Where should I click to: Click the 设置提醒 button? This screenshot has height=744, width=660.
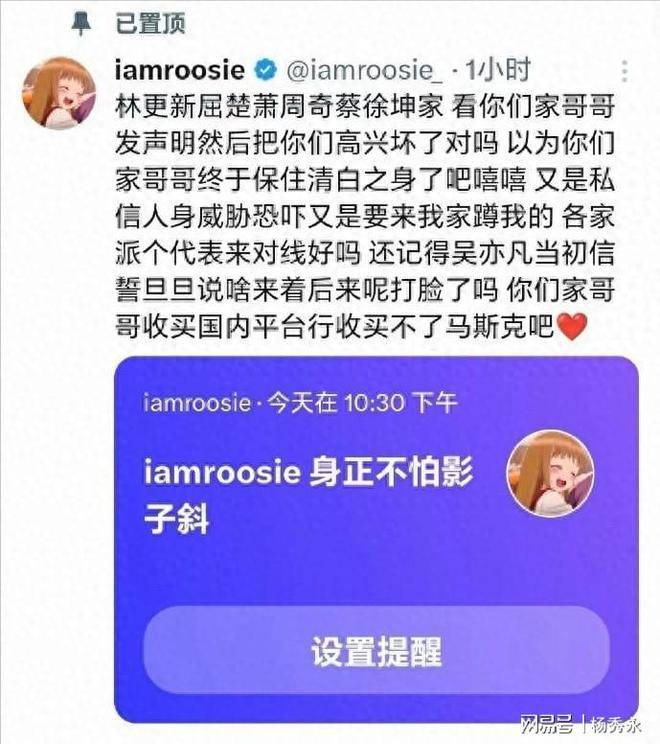coord(376,651)
